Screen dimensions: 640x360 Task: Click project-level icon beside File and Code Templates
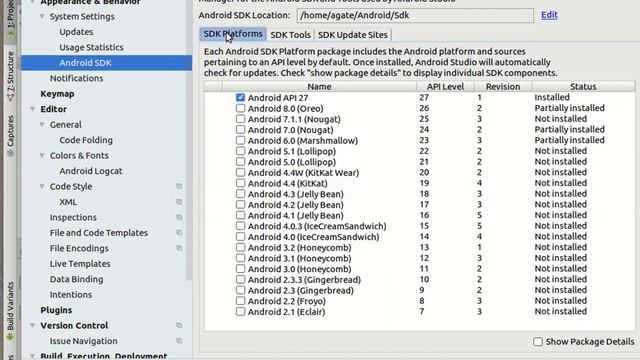pyautogui.click(x=179, y=233)
